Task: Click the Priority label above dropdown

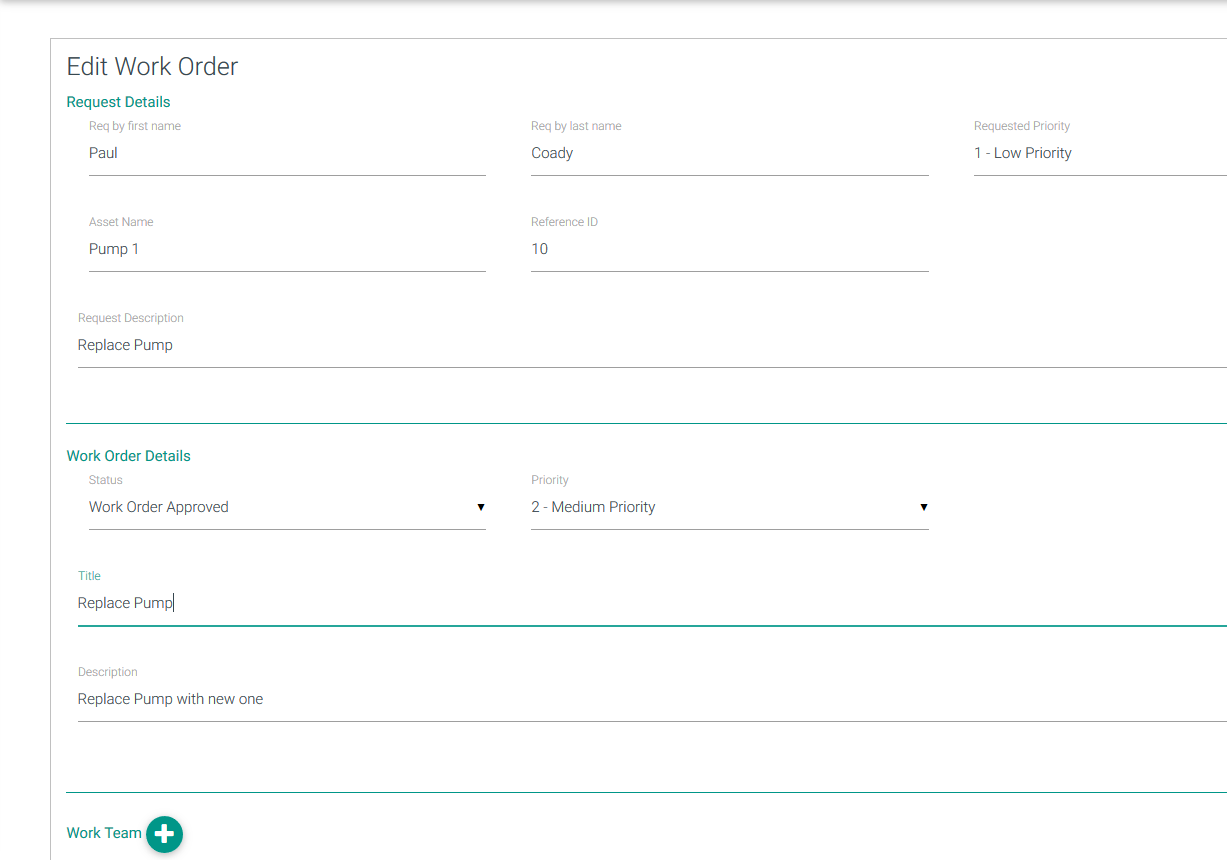Action: tap(550, 480)
